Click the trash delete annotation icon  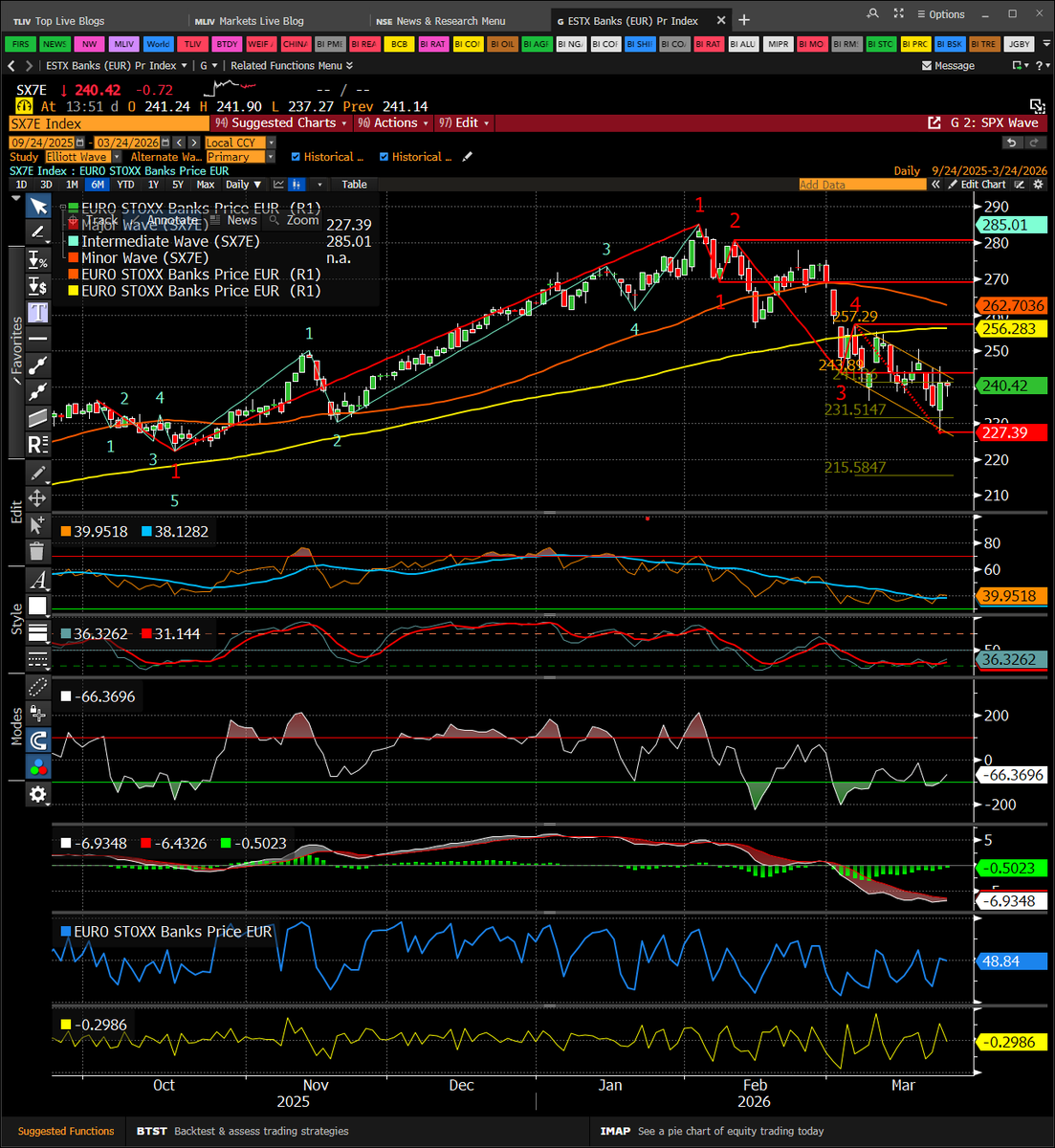tap(37, 551)
